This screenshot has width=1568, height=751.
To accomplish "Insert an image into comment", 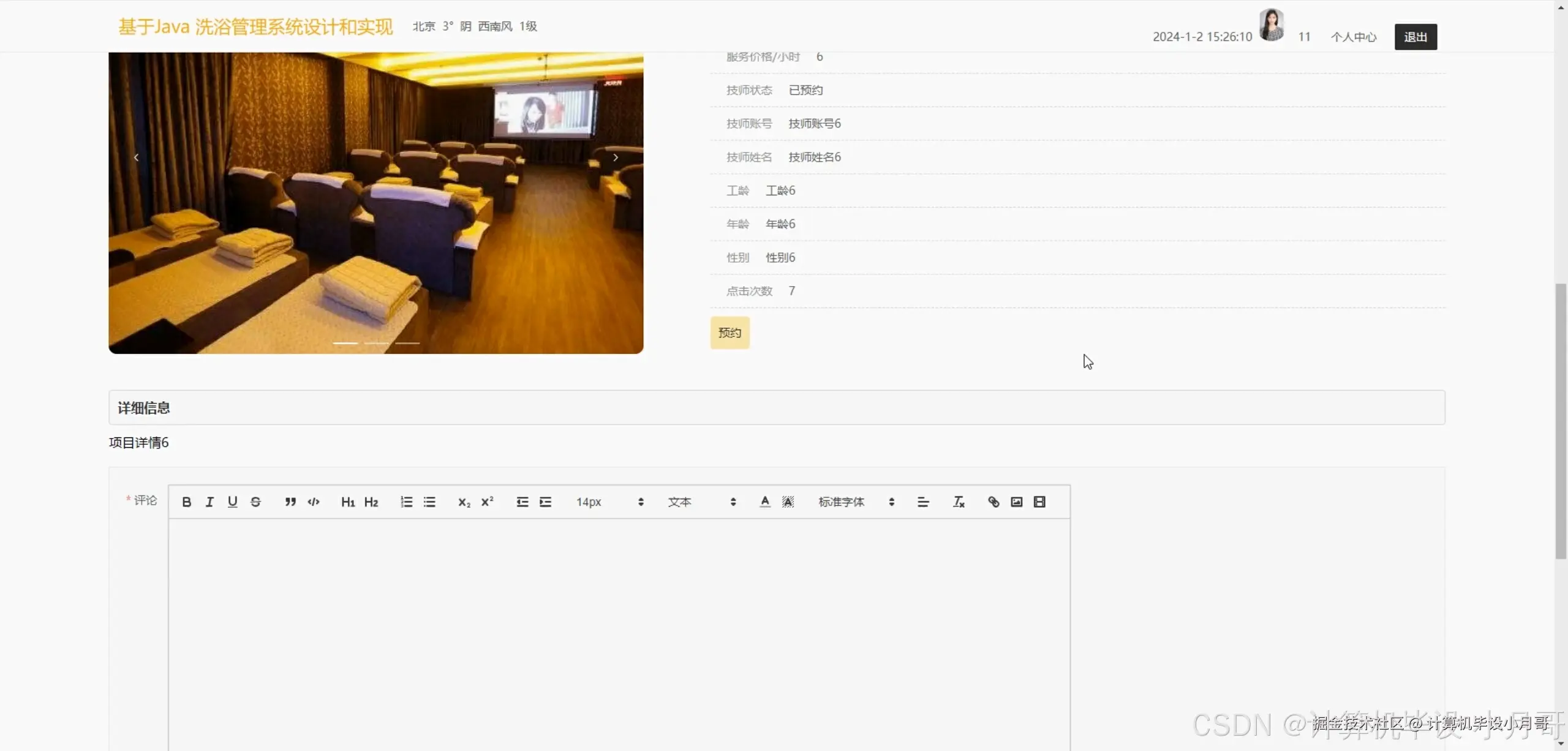I will (1017, 502).
